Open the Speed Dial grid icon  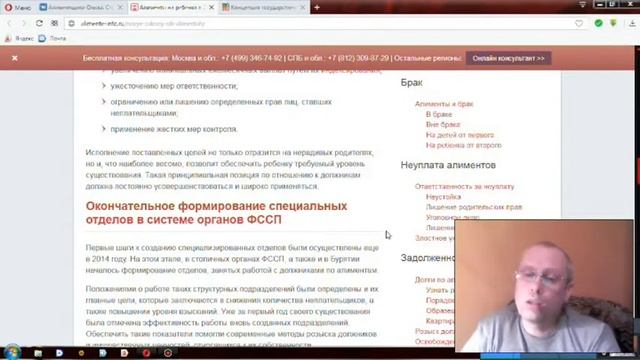pos(54,23)
